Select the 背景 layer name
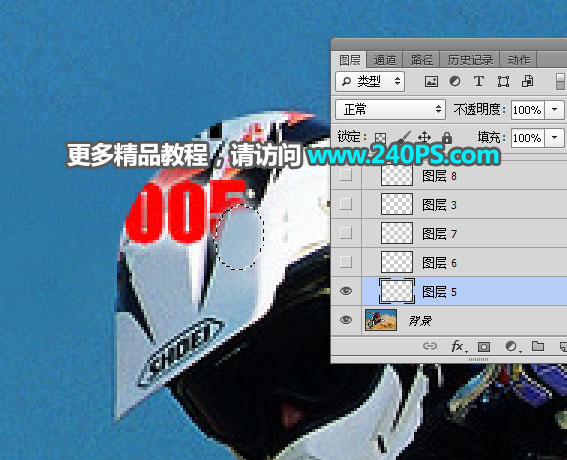This screenshot has width=567, height=460. coord(420,320)
